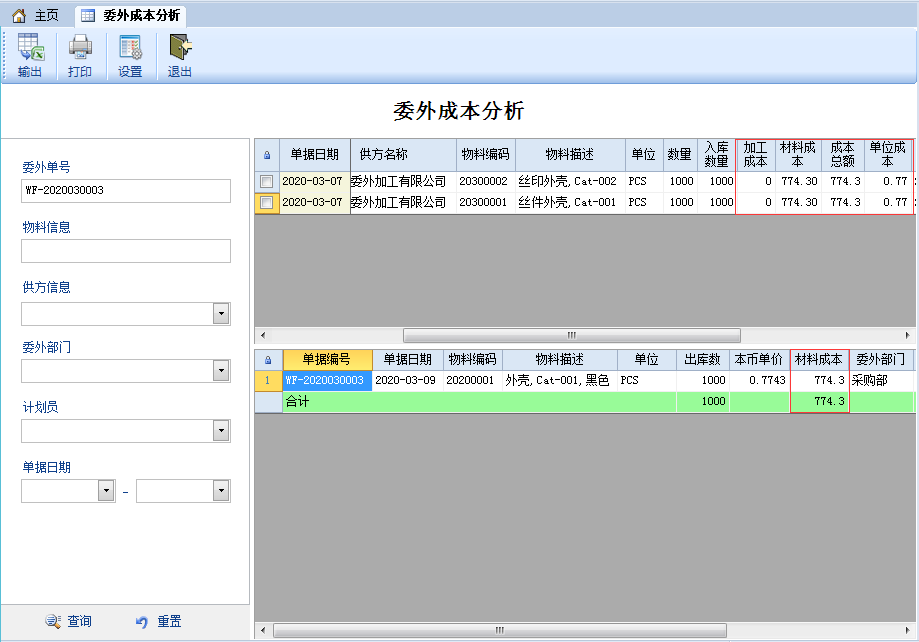Click lower grid 材料成本 column header
This screenshot has height=642, width=919.
[819, 359]
